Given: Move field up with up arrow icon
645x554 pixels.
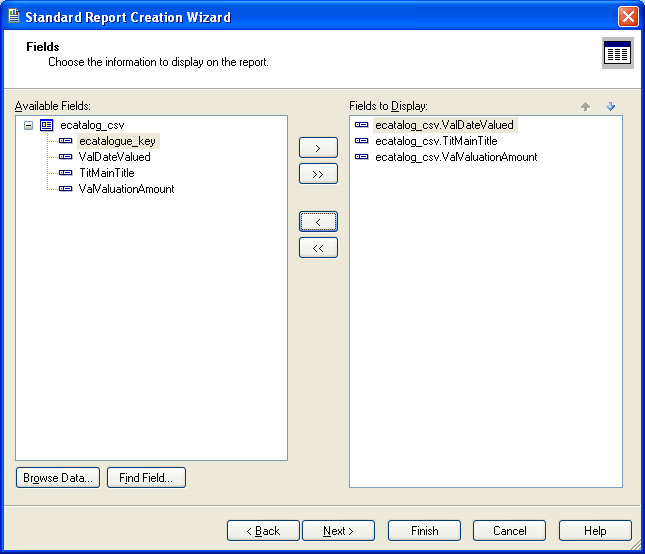Looking at the screenshot, I should coord(586,106).
